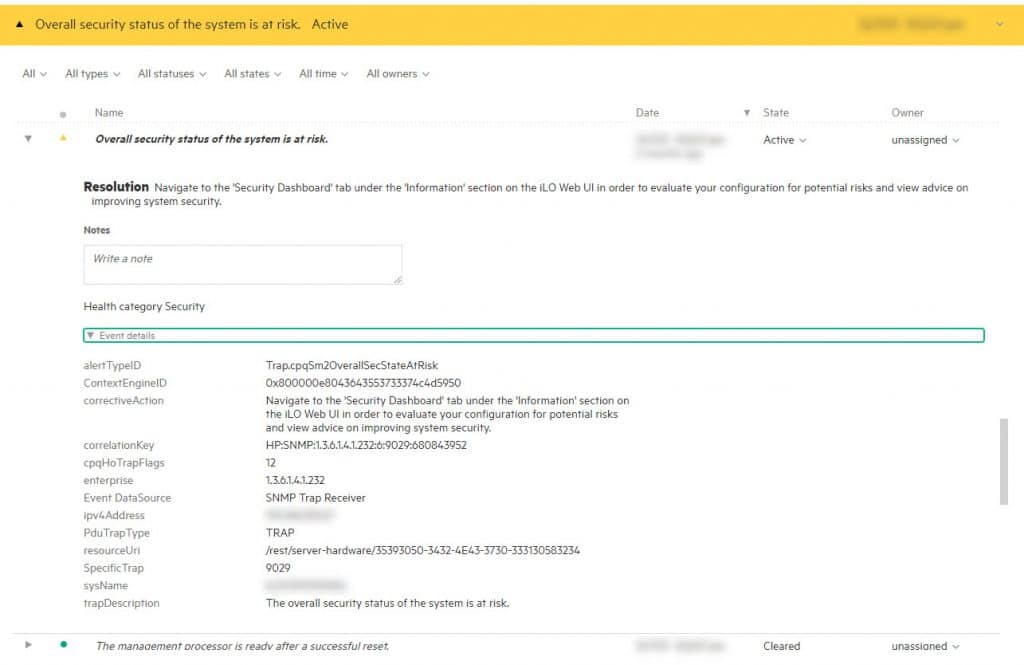Open the 'All' filter dropdown
1024x665 pixels.
click(35, 74)
